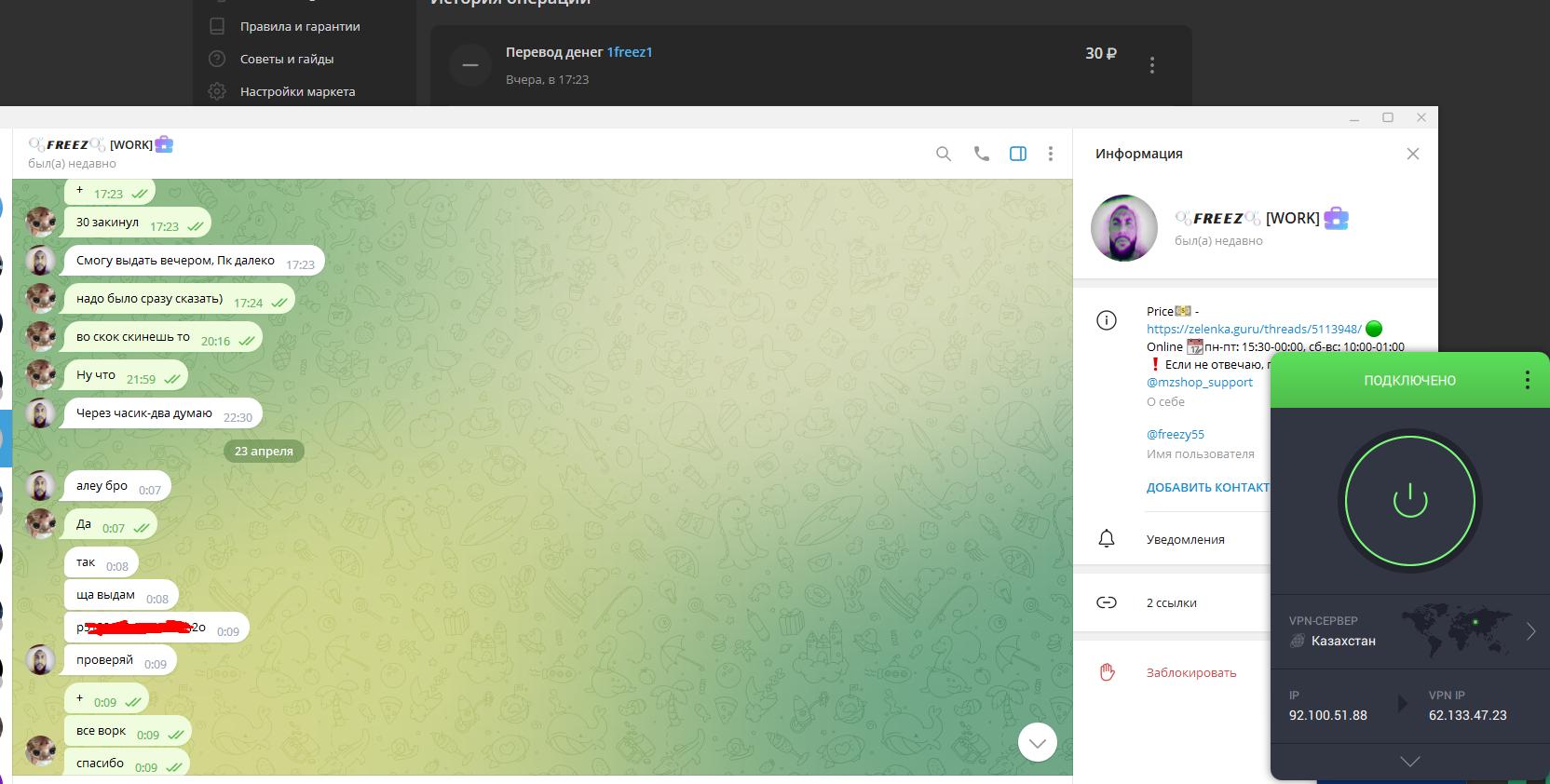Maximize the Telegram window

point(1387,117)
